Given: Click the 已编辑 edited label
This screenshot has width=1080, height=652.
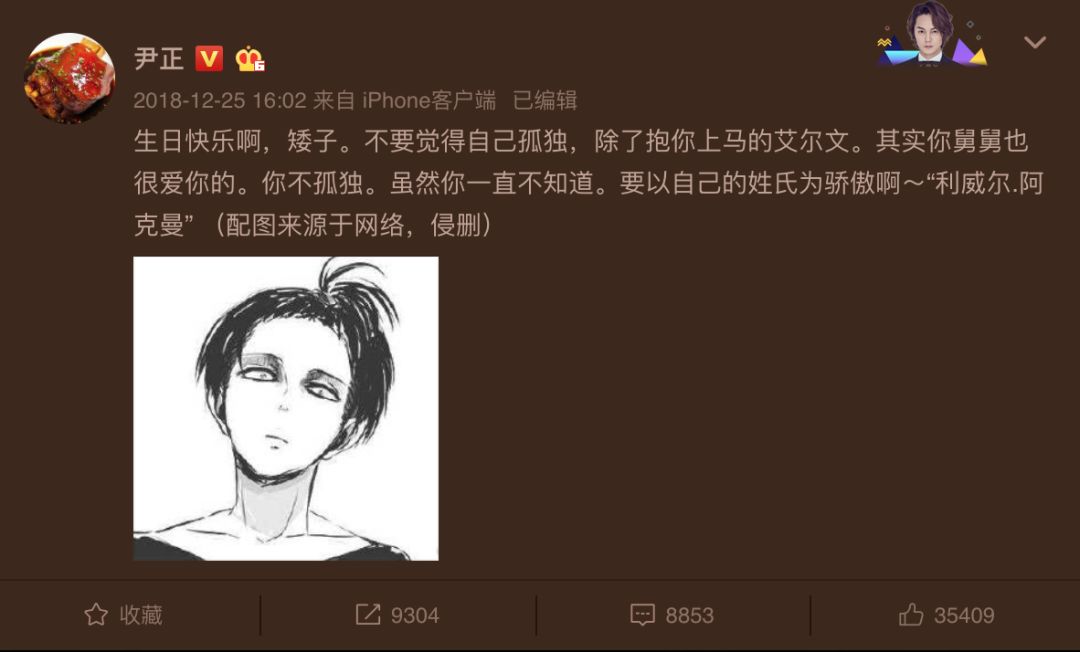Looking at the screenshot, I should [x=545, y=101].
